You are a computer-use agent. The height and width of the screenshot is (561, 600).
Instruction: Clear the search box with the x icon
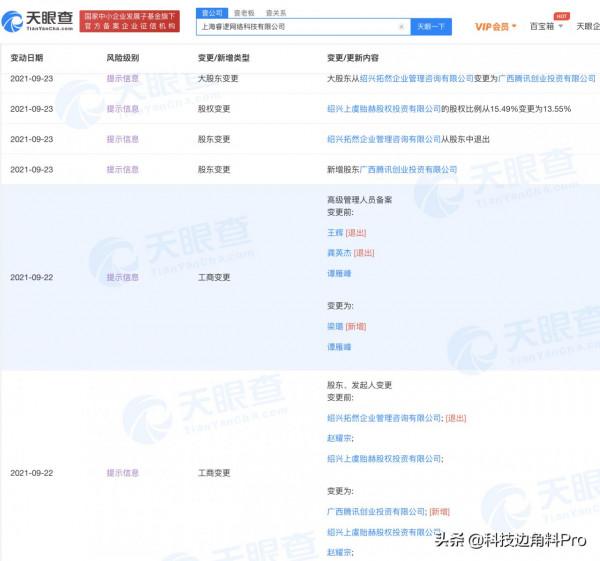(x=401, y=27)
